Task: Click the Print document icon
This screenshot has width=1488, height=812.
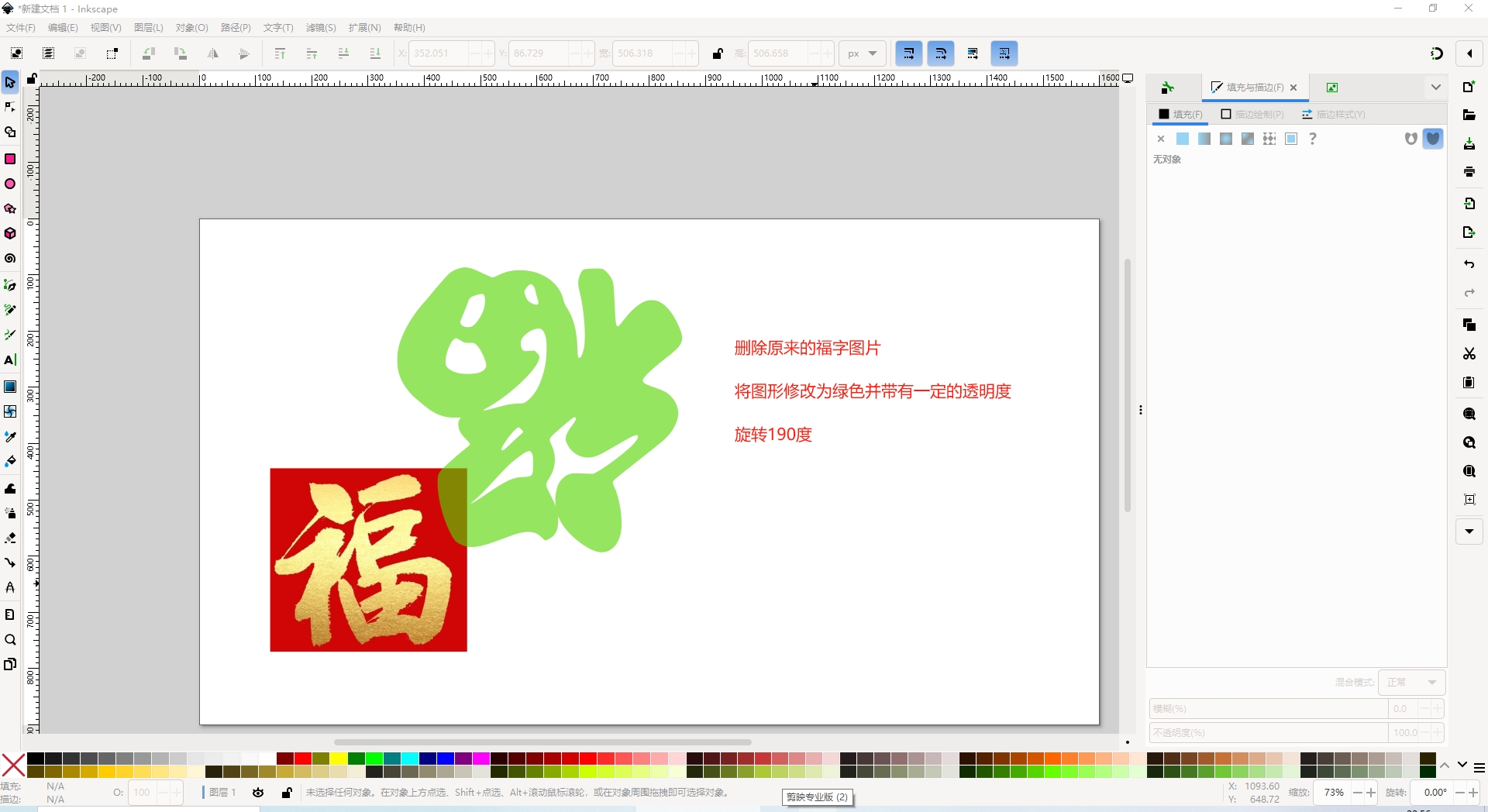Action: pyautogui.click(x=1469, y=172)
